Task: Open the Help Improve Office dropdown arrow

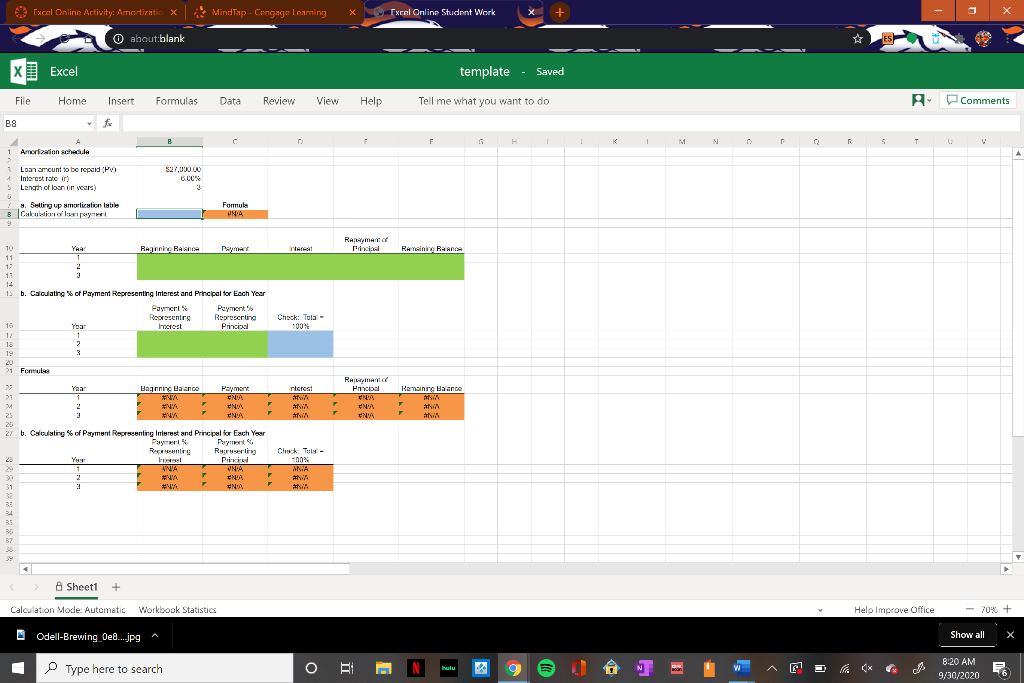Action: click(820, 609)
